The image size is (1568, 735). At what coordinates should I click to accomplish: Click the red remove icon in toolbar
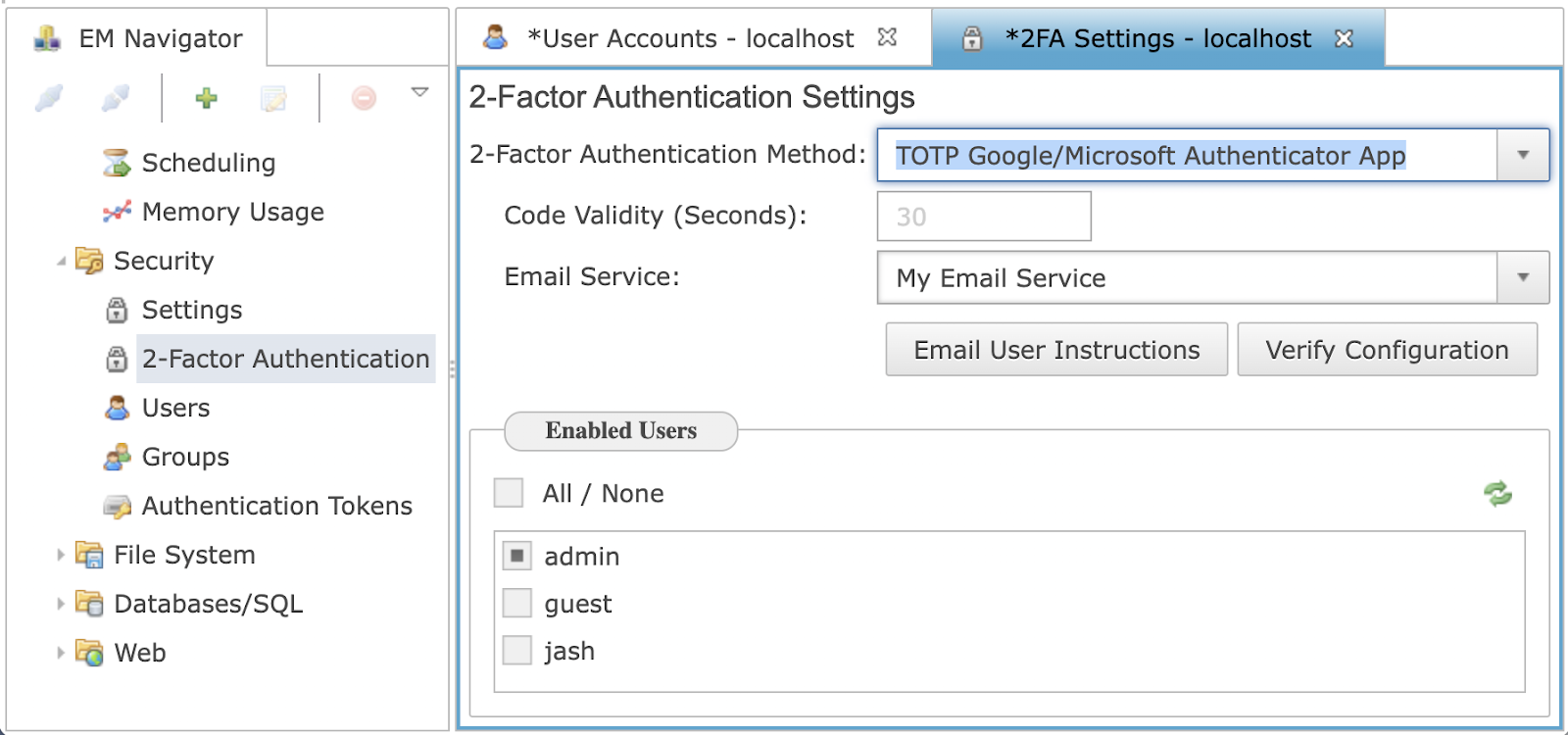click(x=364, y=98)
